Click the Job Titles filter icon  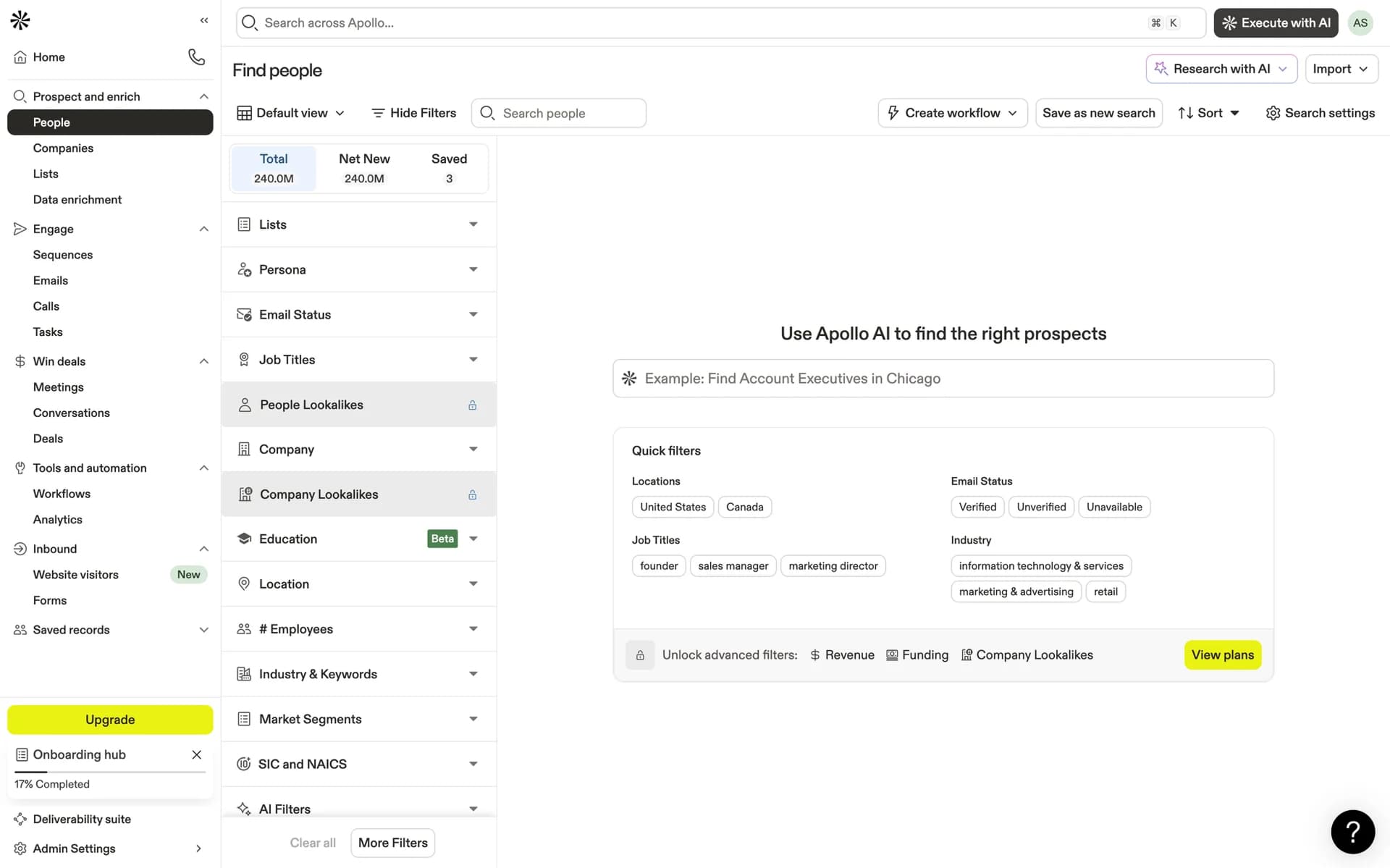[x=244, y=360]
